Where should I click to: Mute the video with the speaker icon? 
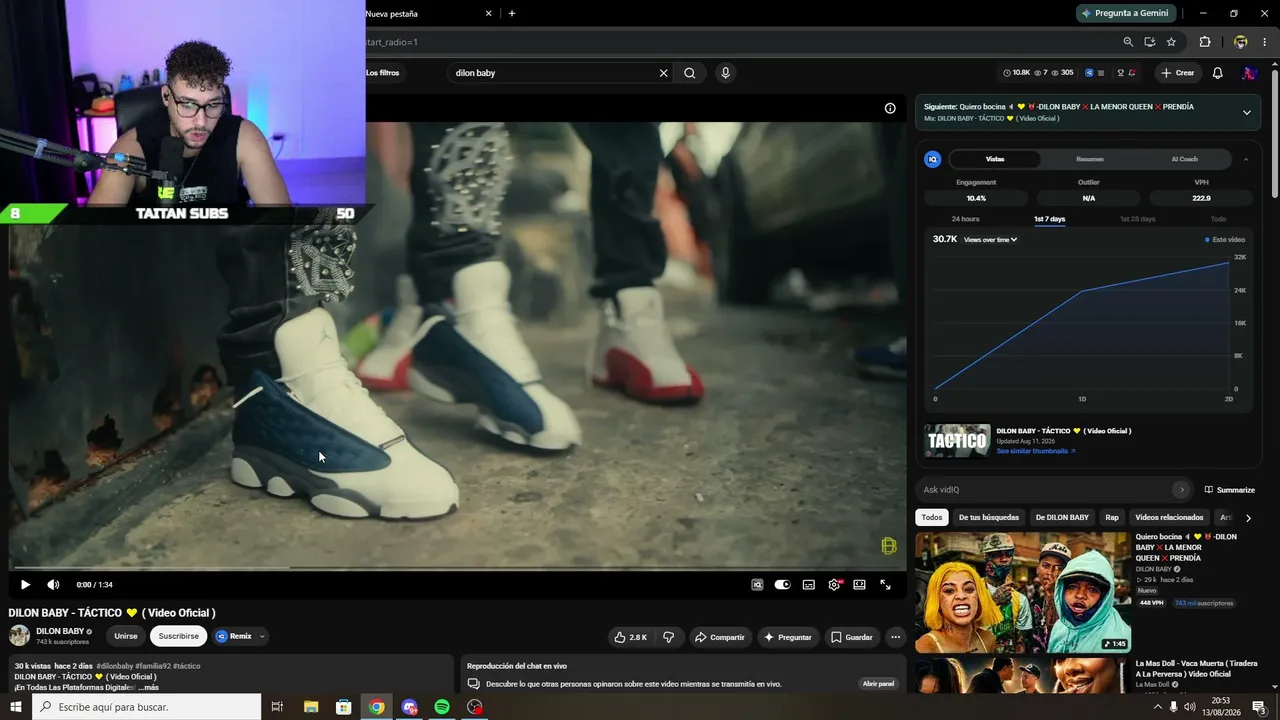53,585
